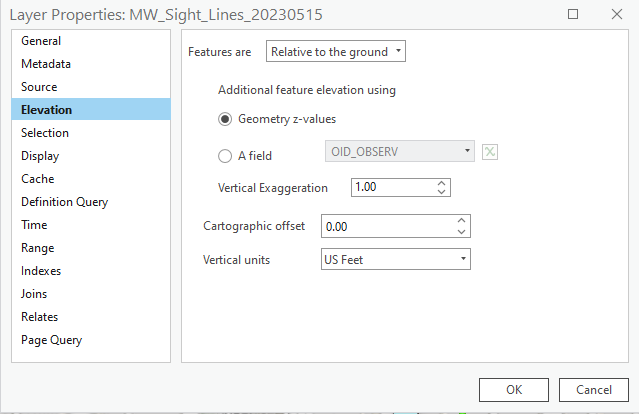This screenshot has height=414, width=639.
Task: Click the Cartographic offset input field
Action: 385,226
